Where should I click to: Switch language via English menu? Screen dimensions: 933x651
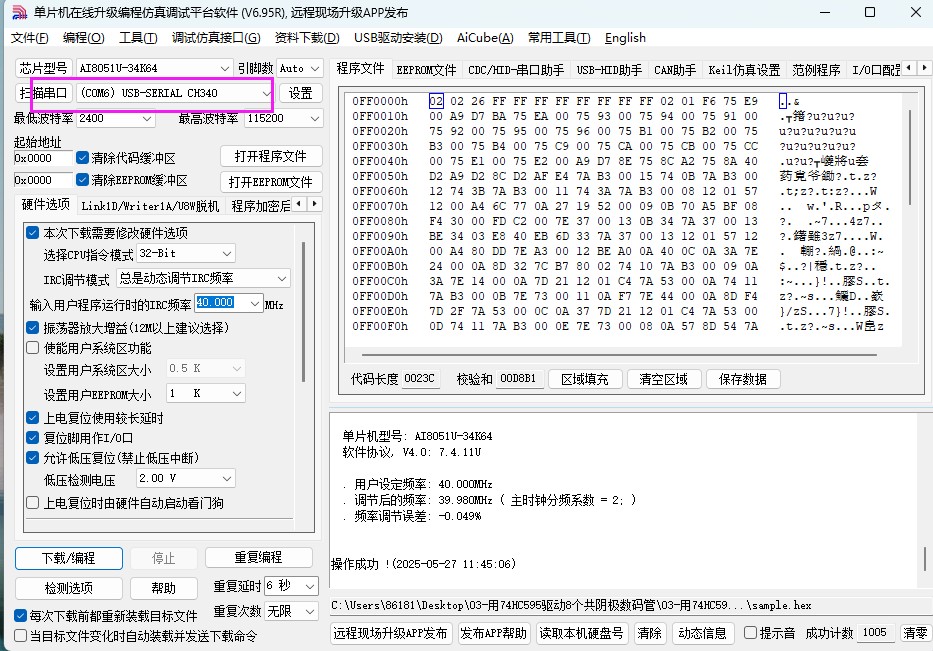pyautogui.click(x=625, y=38)
